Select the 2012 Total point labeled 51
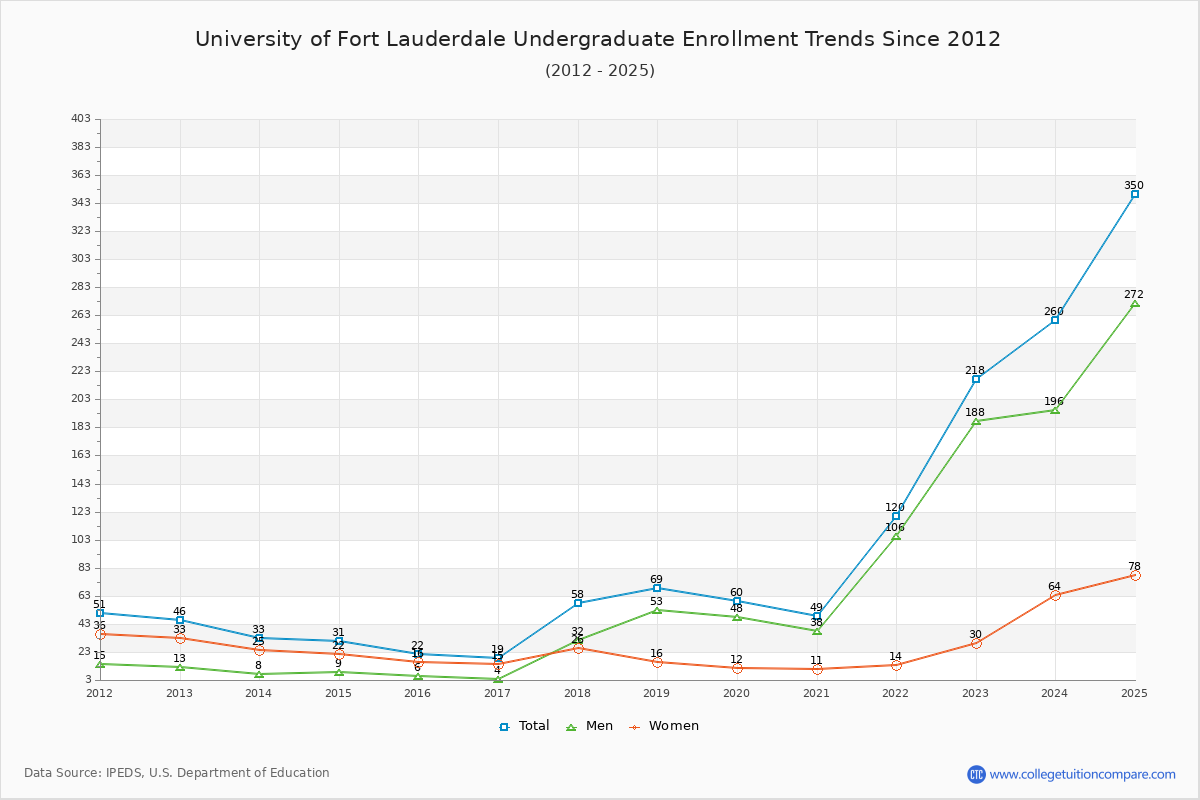This screenshot has width=1200, height=800. click(100, 613)
